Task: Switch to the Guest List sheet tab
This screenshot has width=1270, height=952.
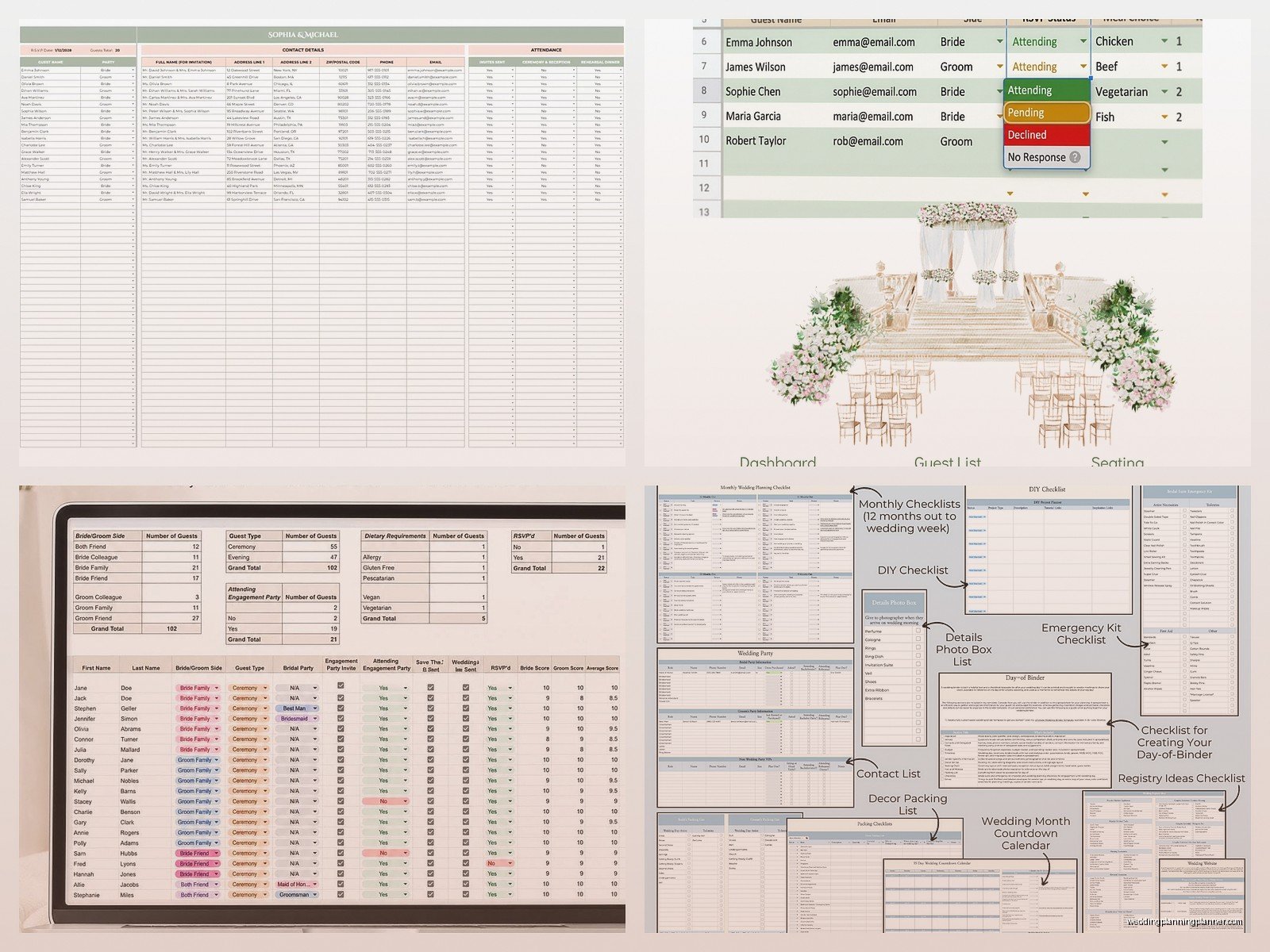Action: (x=947, y=461)
